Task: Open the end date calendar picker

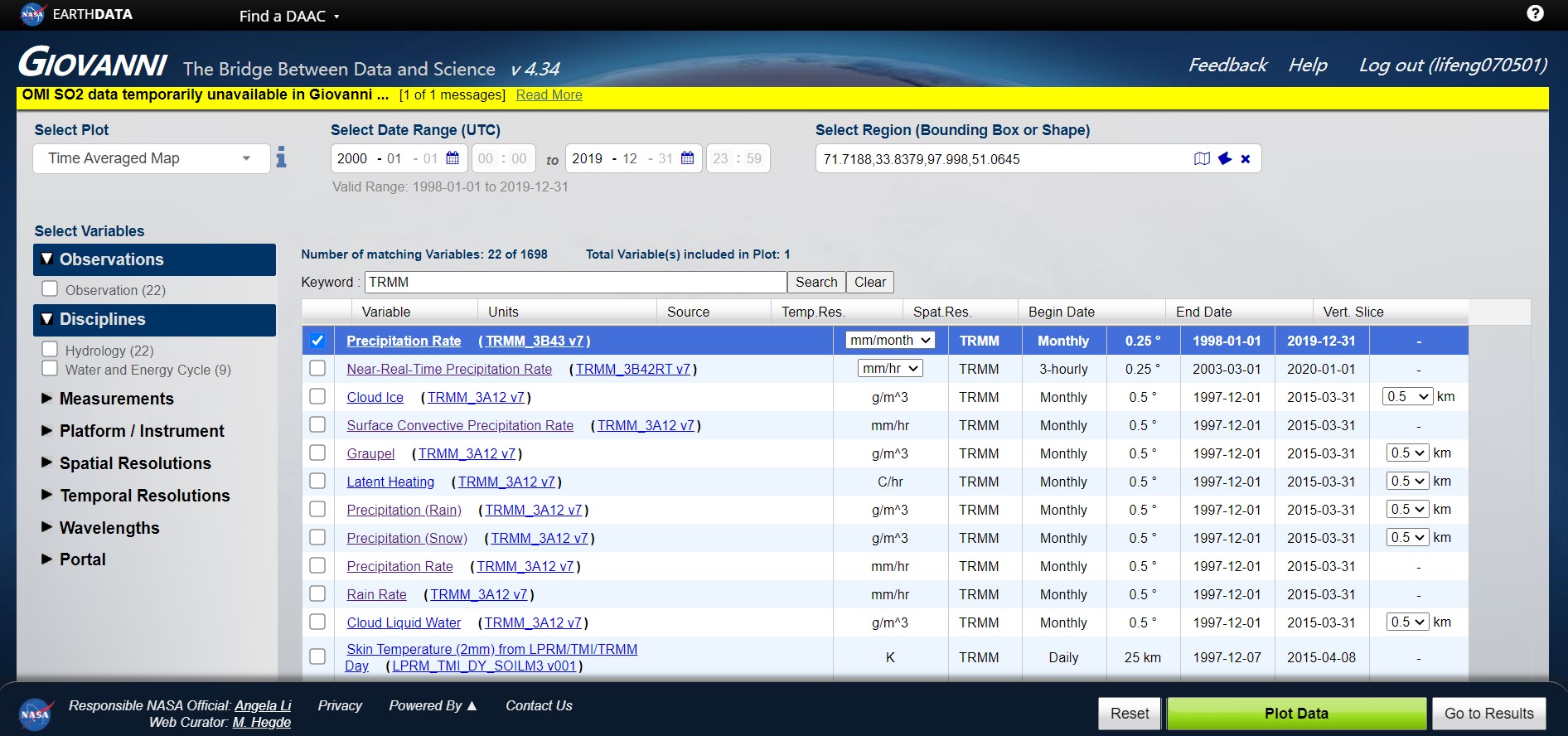Action: pos(687,157)
